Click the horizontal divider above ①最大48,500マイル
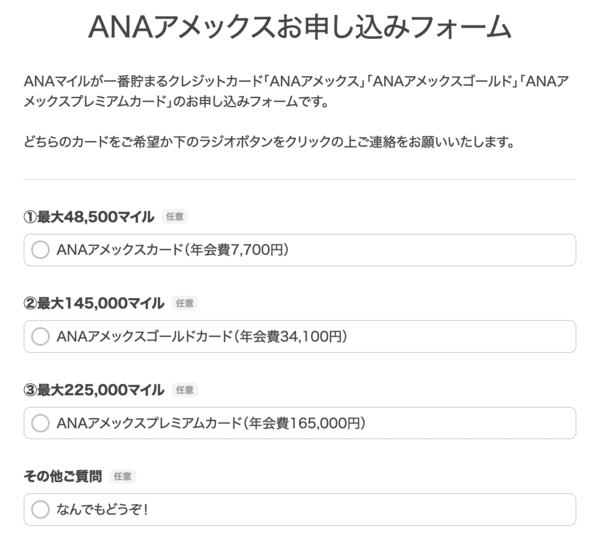600x539 pixels. pos(299,180)
